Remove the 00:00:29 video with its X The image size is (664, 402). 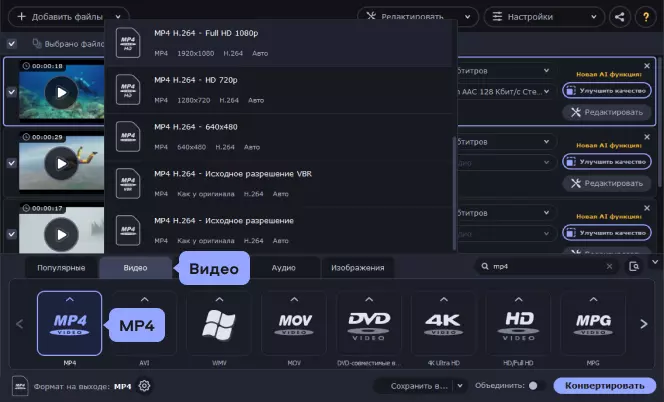[647, 137]
